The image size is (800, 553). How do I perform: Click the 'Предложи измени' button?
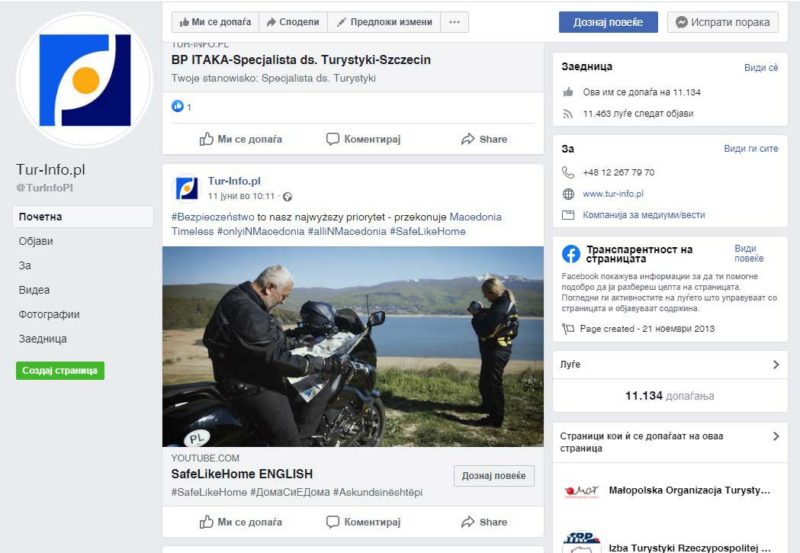pyautogui.click(x=384, y=22)
